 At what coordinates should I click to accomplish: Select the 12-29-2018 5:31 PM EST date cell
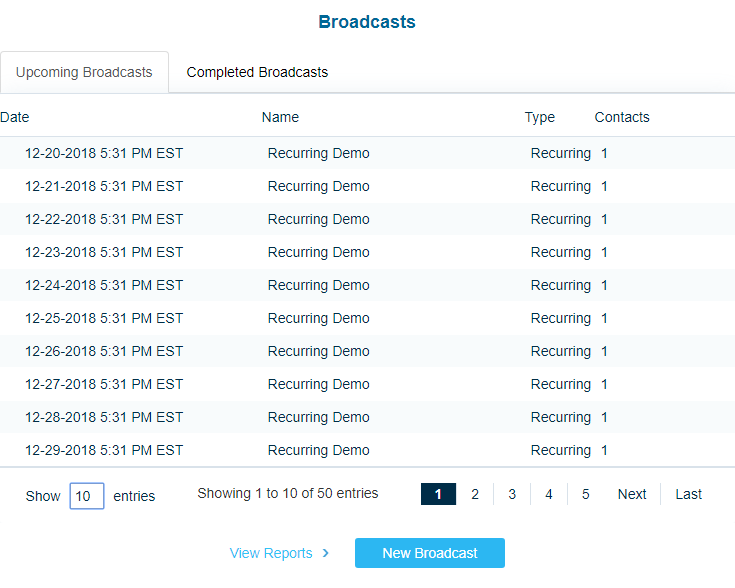(x=104, y=450)
